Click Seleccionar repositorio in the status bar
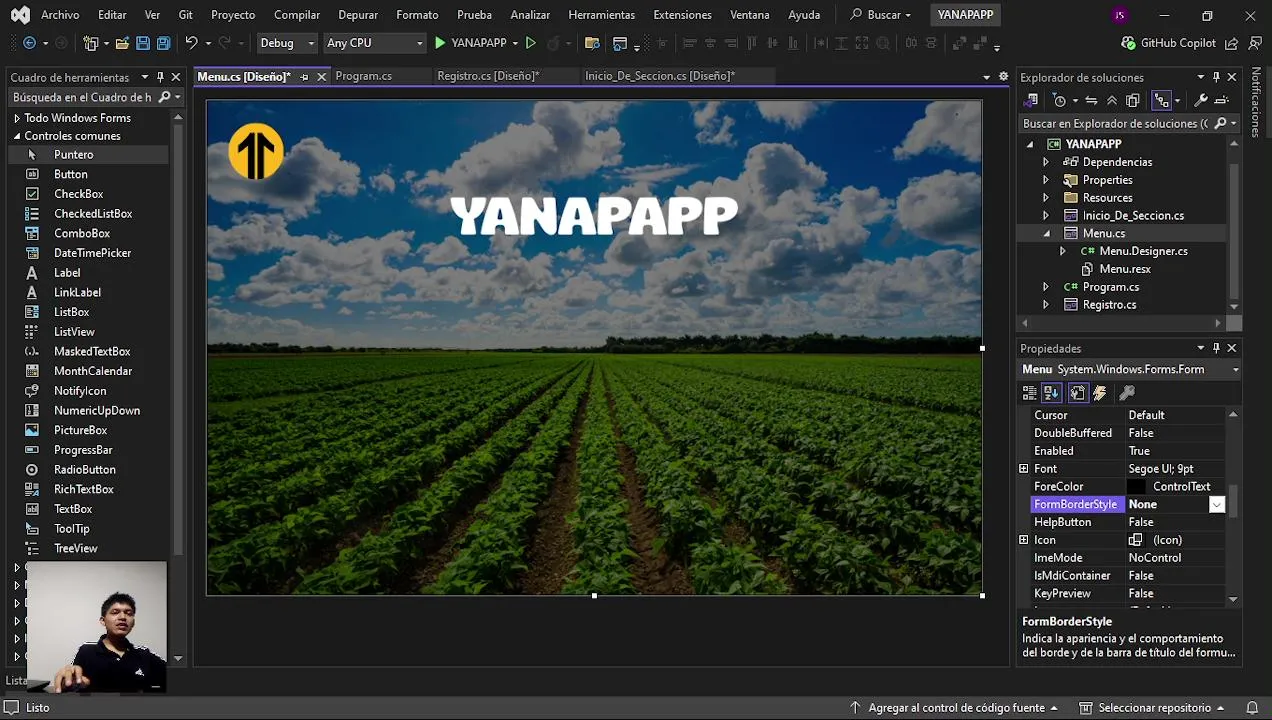The height and width of the screenshot is (720, 1272). pyautogui.click(x=1154, y=708)
